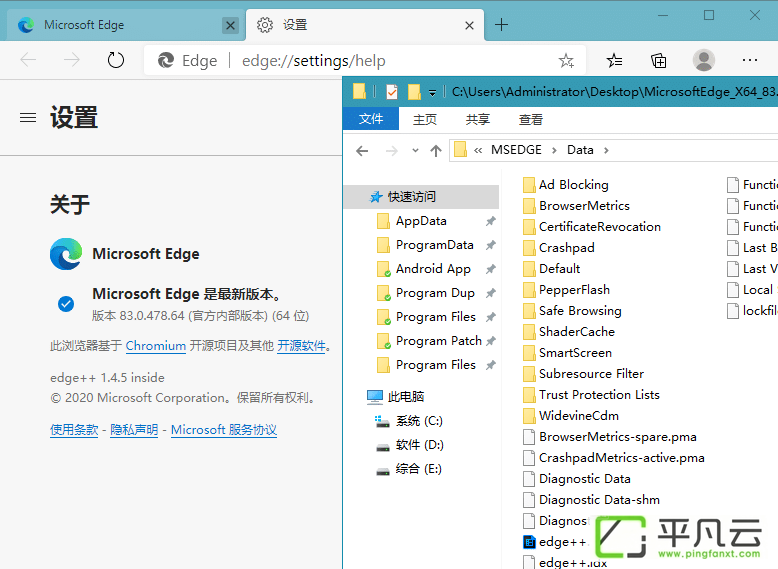Click the Edge forward navigation arrow
778x569 pixels.
tap(72, 61)
